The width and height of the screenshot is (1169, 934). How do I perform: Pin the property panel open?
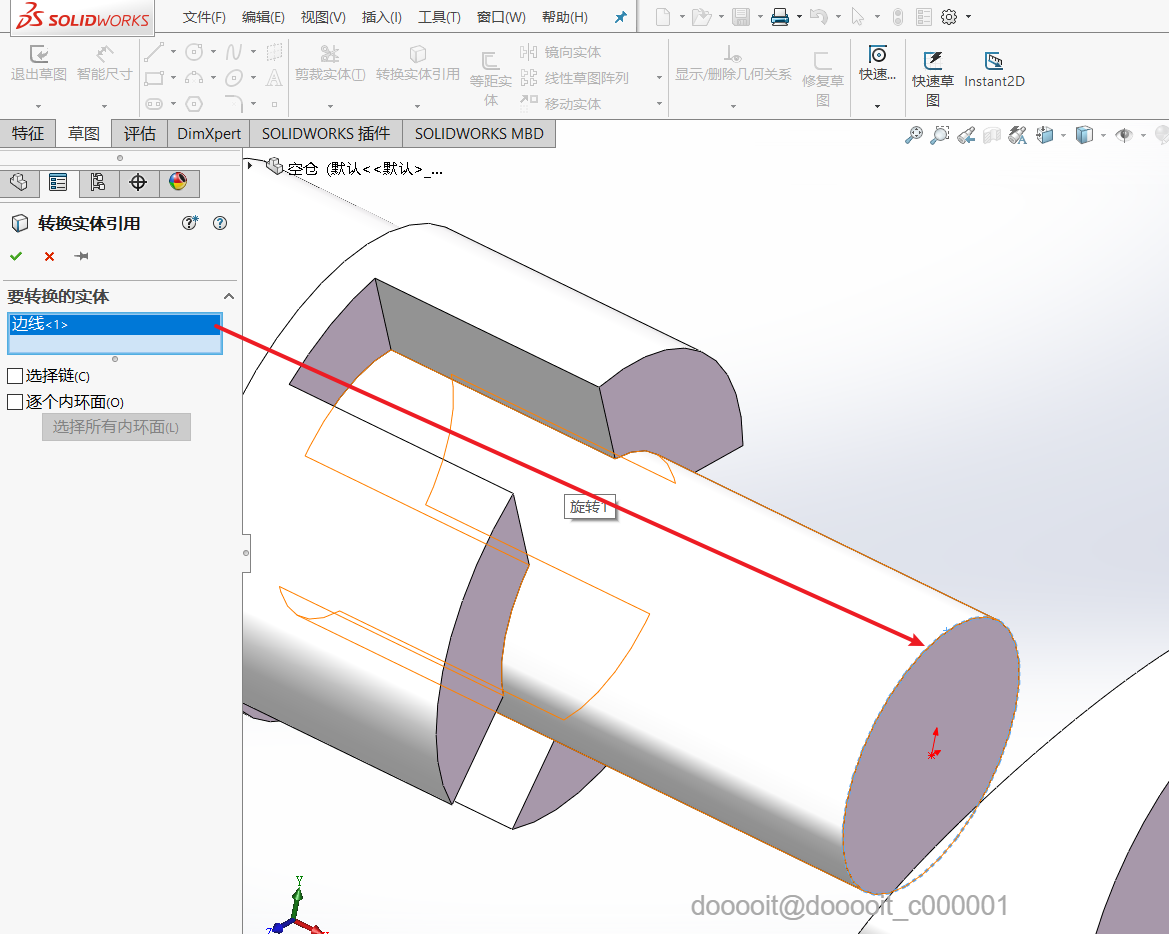pos(82,257)
